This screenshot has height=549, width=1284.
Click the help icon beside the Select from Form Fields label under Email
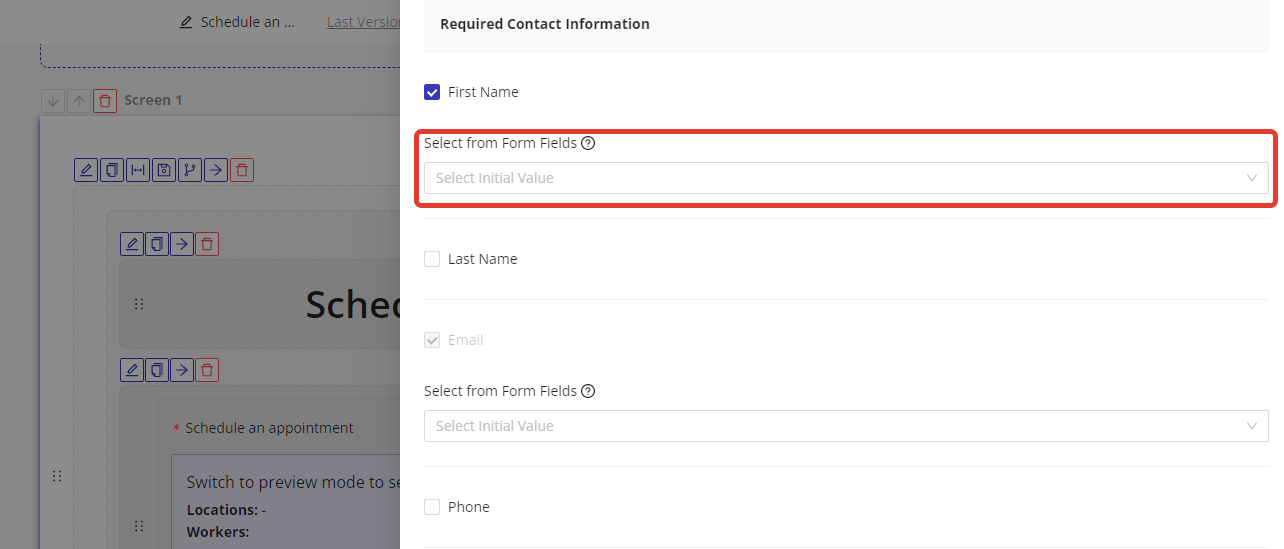click(588, 391)
